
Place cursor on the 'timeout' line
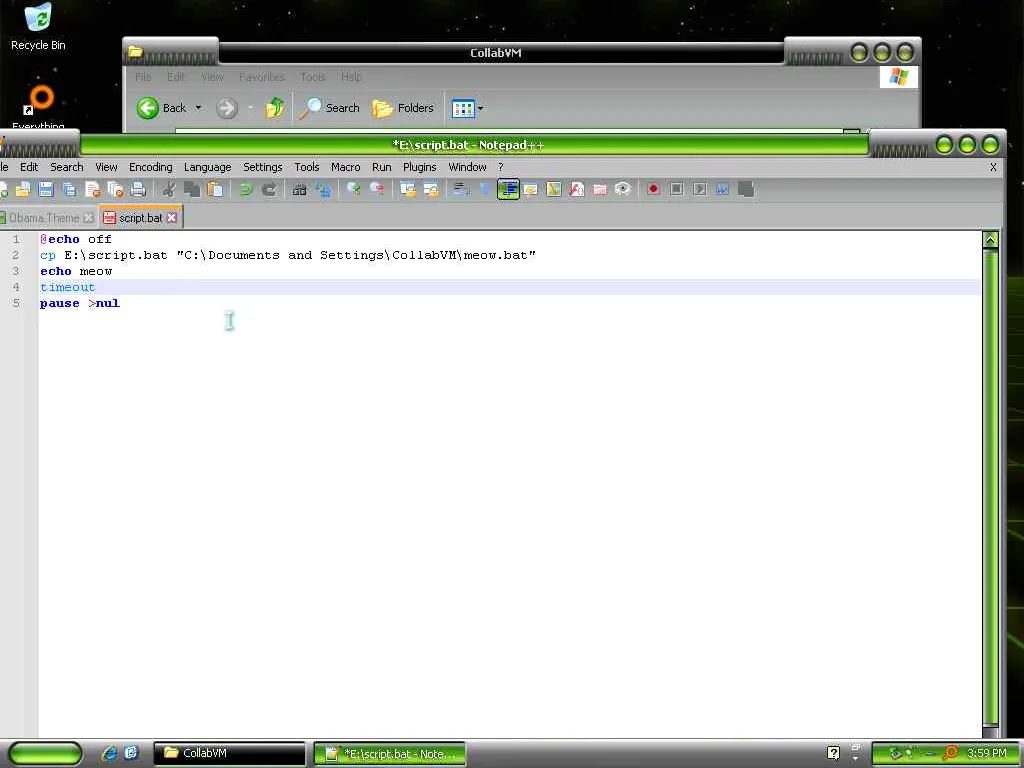509,287
